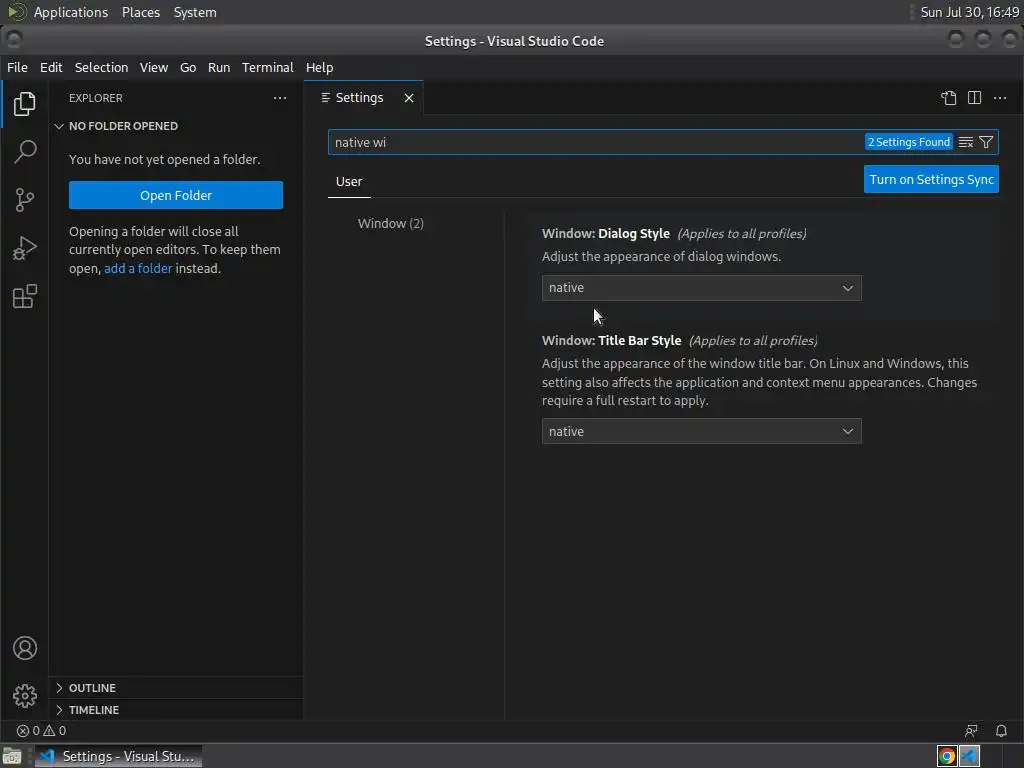Click show desktop icon in bottom panel

coord(12,756)
